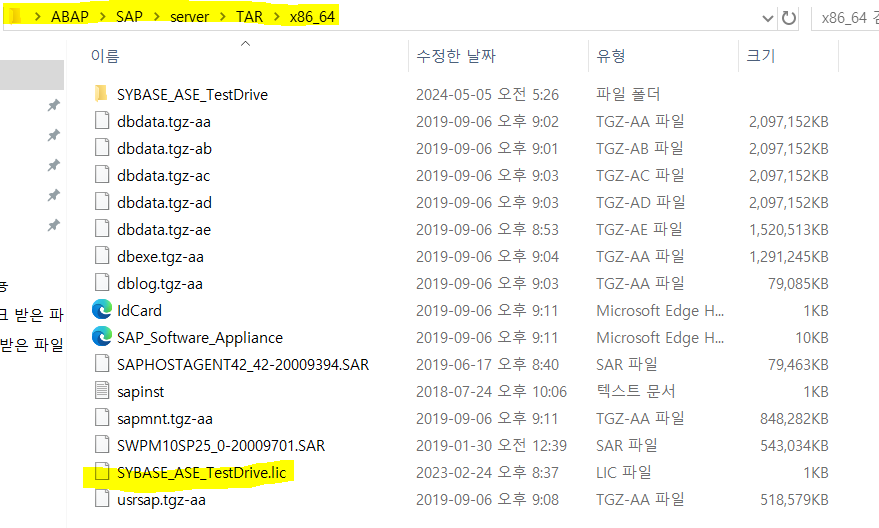Image resolution: width=879 pixels, height=528 pixels.
Task: Click the type 텍스트 문서
Action: click(636, 391)
